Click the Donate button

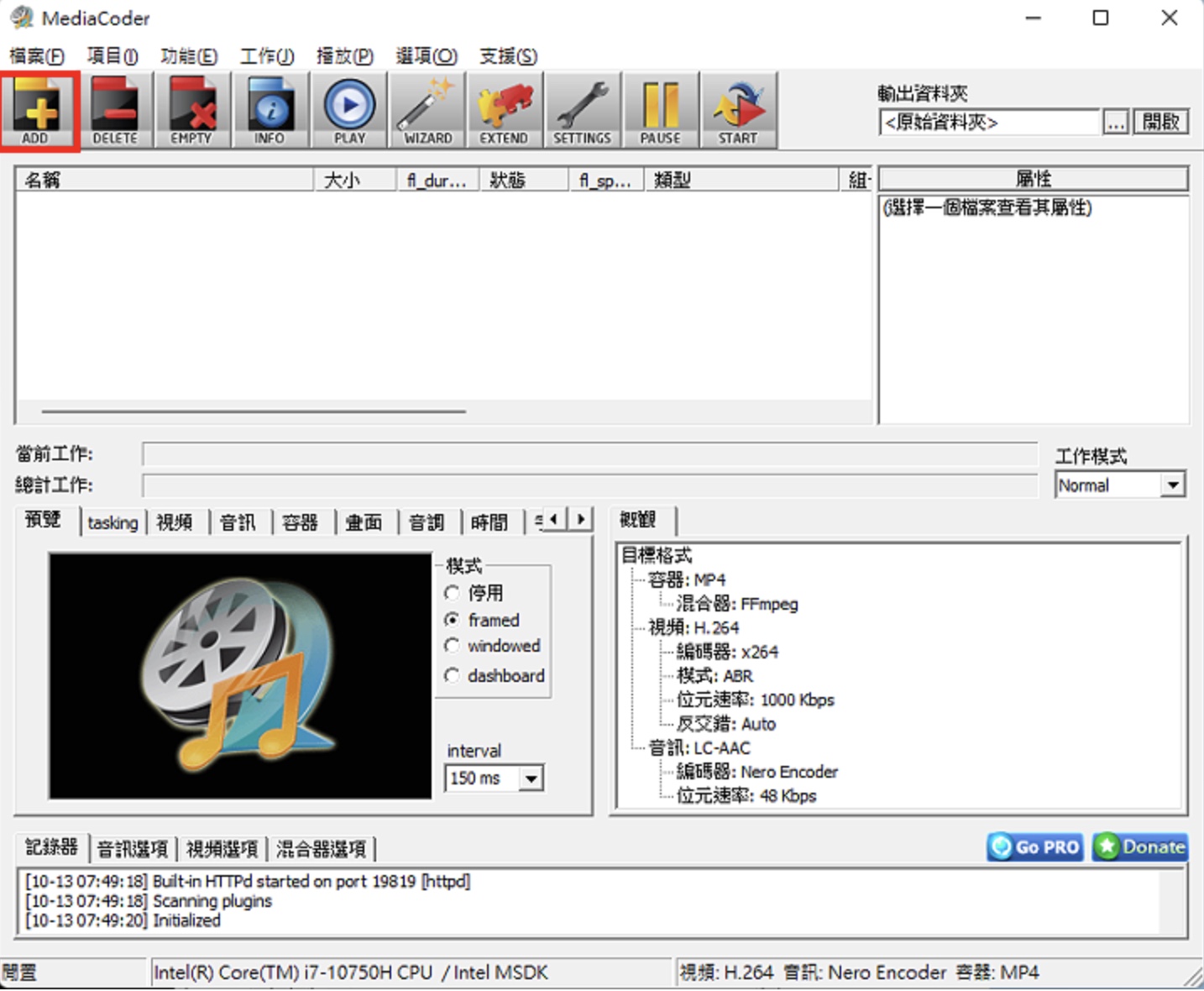tap(1140, 847)
